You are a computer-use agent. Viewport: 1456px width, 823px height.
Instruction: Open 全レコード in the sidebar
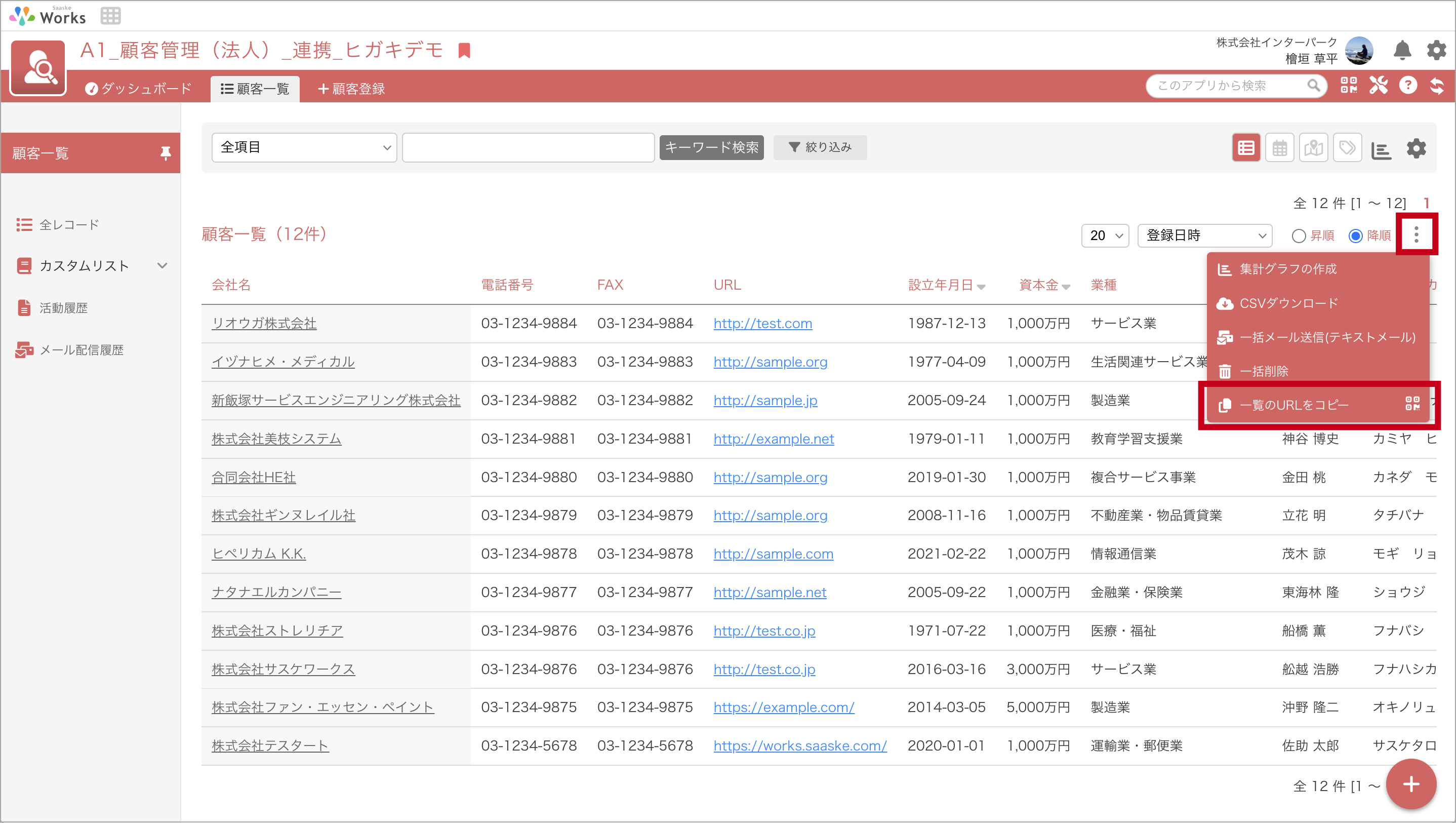(58, 224)
